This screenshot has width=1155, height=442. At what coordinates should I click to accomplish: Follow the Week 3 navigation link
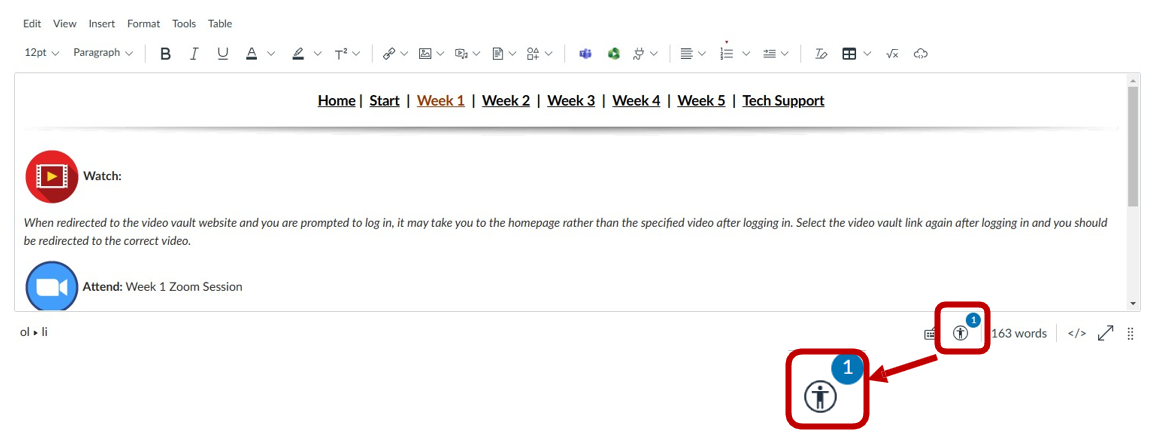click(571, 101)
